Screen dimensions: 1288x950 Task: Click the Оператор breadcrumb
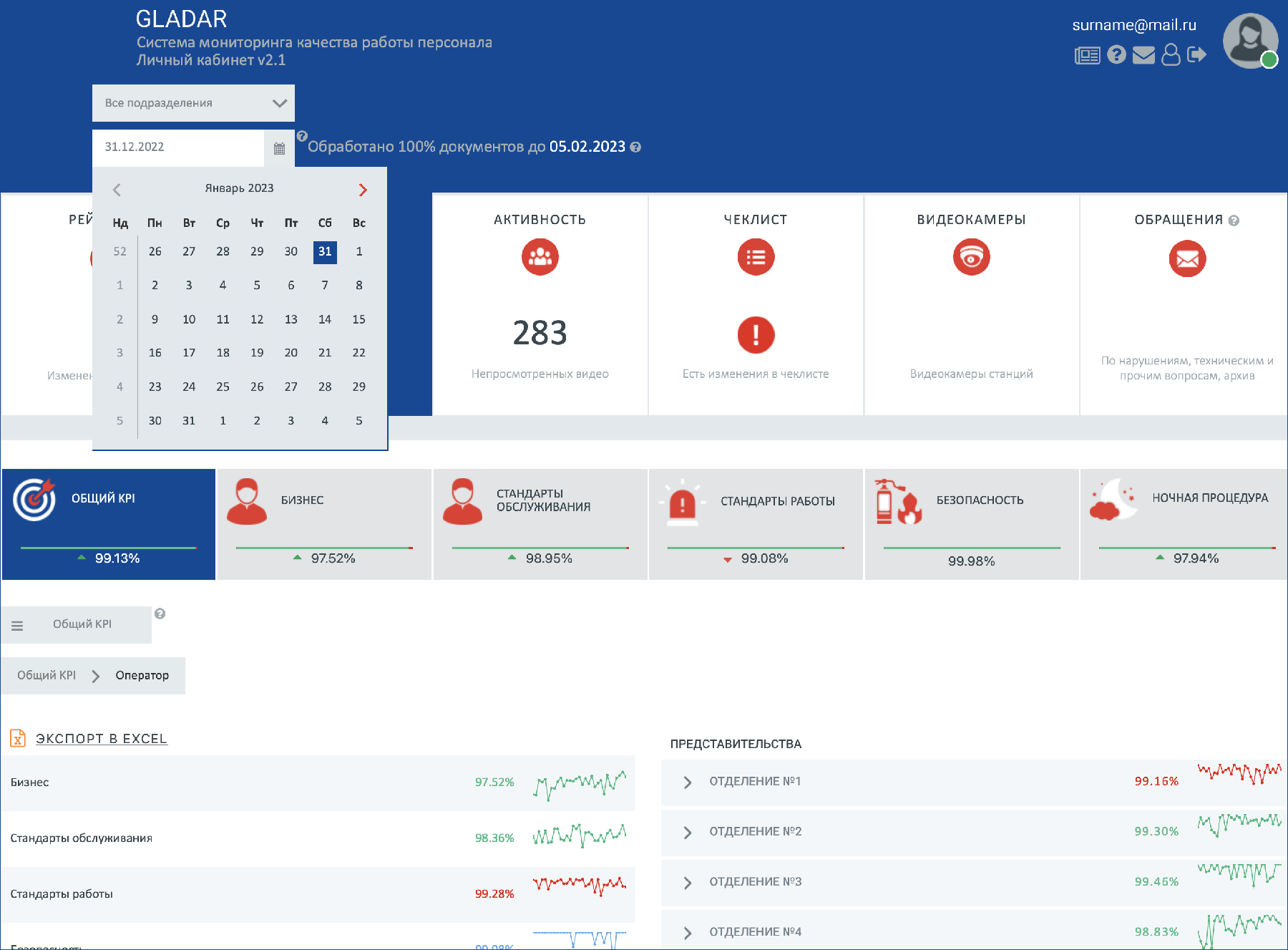click(x=142, y=675)
